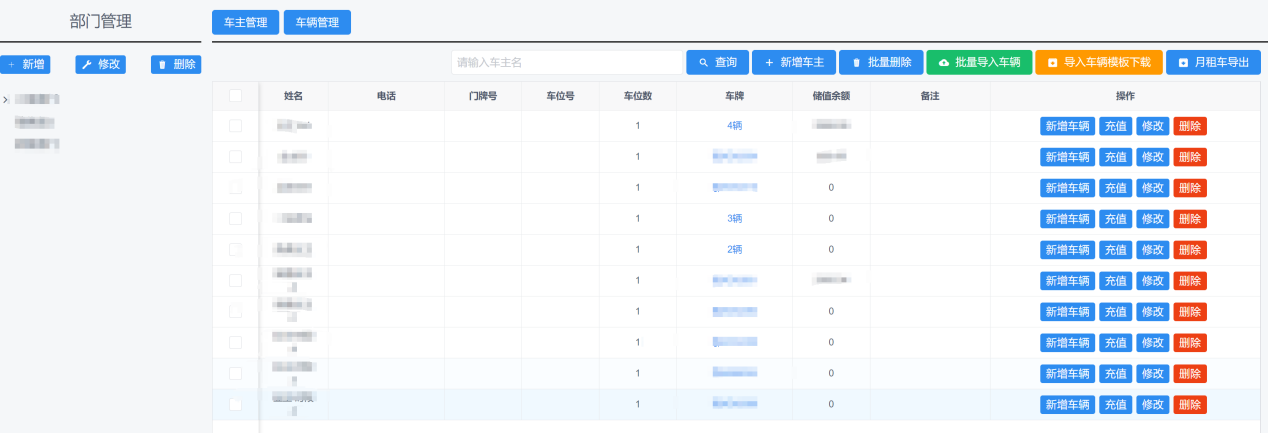Click 新增车辆 in the 4辆 row
Image resolution: width=1268 pixels, height=433 pixels.
(1067, 126)
